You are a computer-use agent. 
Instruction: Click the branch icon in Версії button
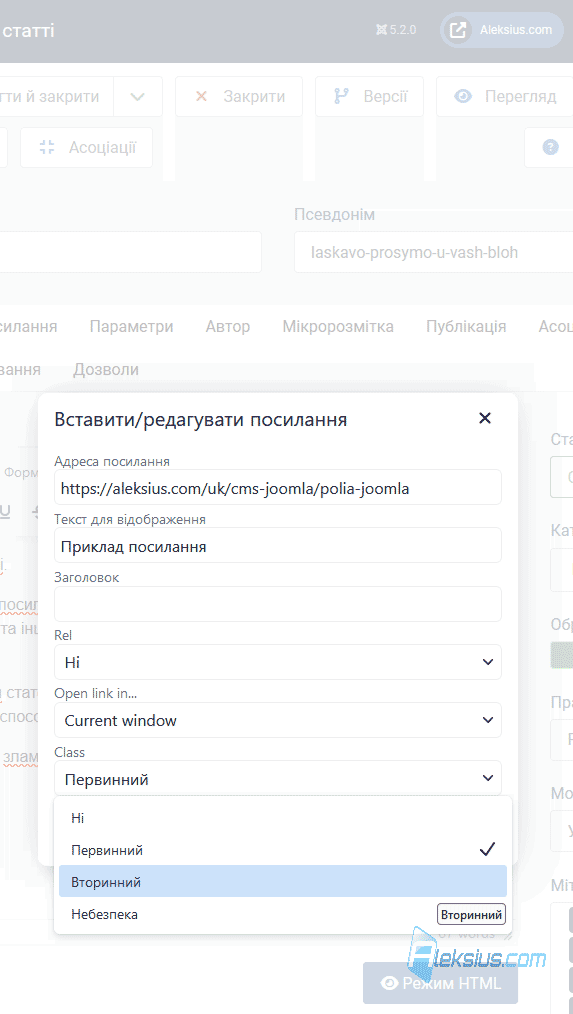tap(341, 96)
